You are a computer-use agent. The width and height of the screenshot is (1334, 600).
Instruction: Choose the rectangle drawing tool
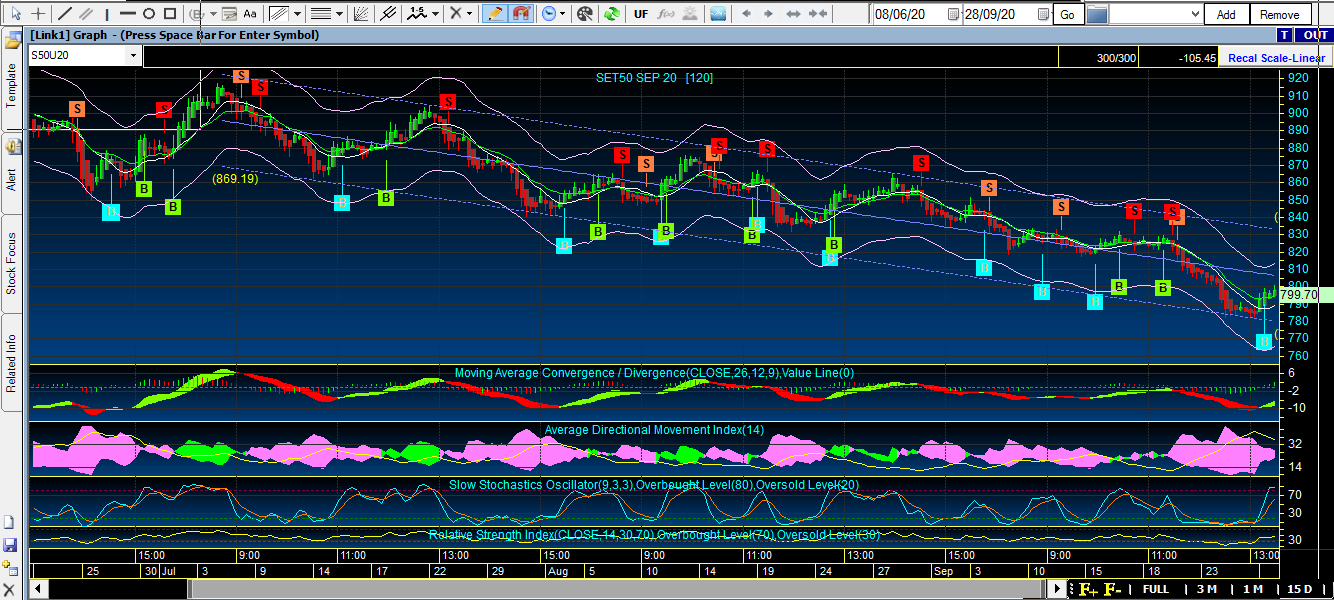coord(170,14)
